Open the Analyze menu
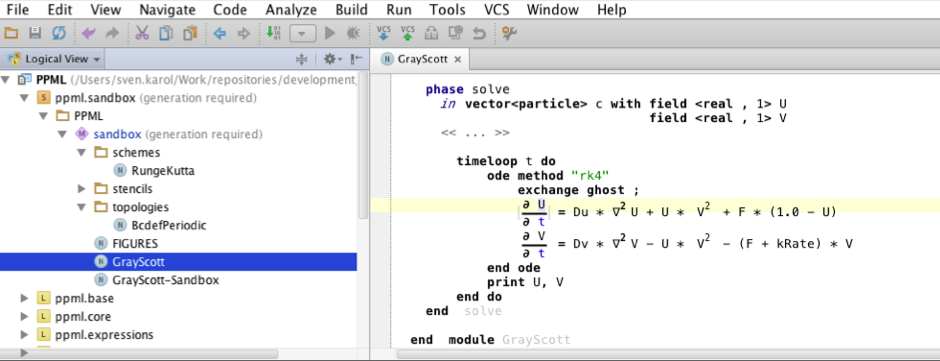 point(291,10)
